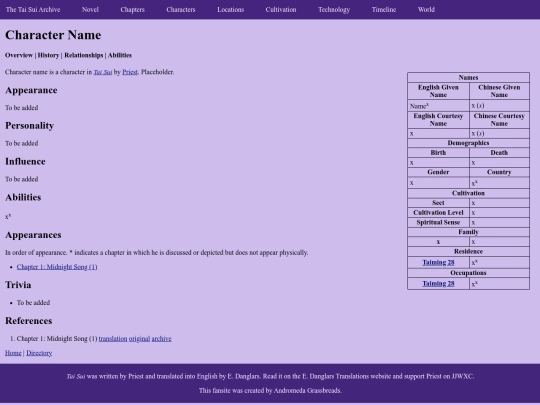Open the archive reference link

[162, 339]
